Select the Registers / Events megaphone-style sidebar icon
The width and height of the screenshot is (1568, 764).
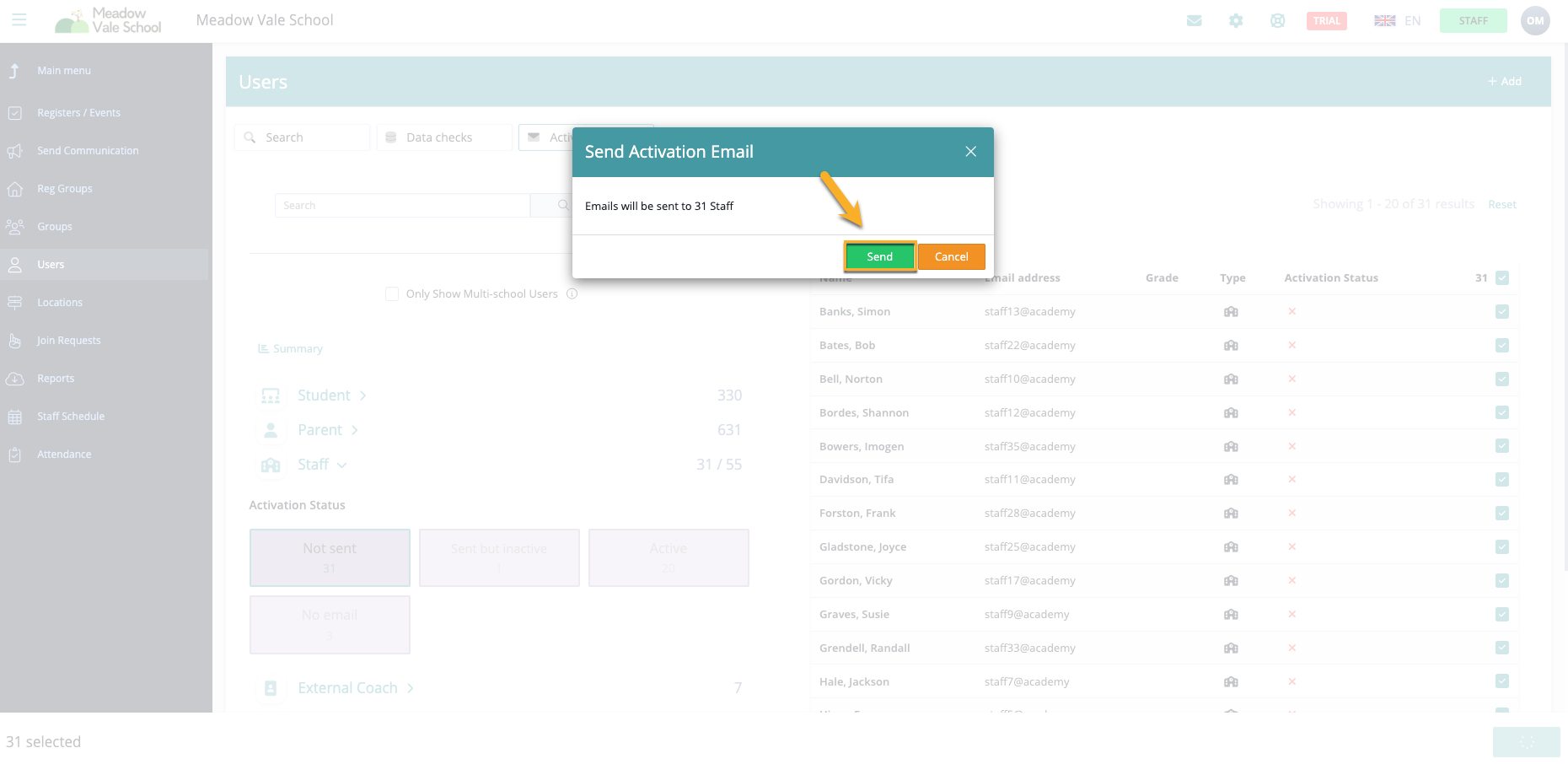coord(16,112)
